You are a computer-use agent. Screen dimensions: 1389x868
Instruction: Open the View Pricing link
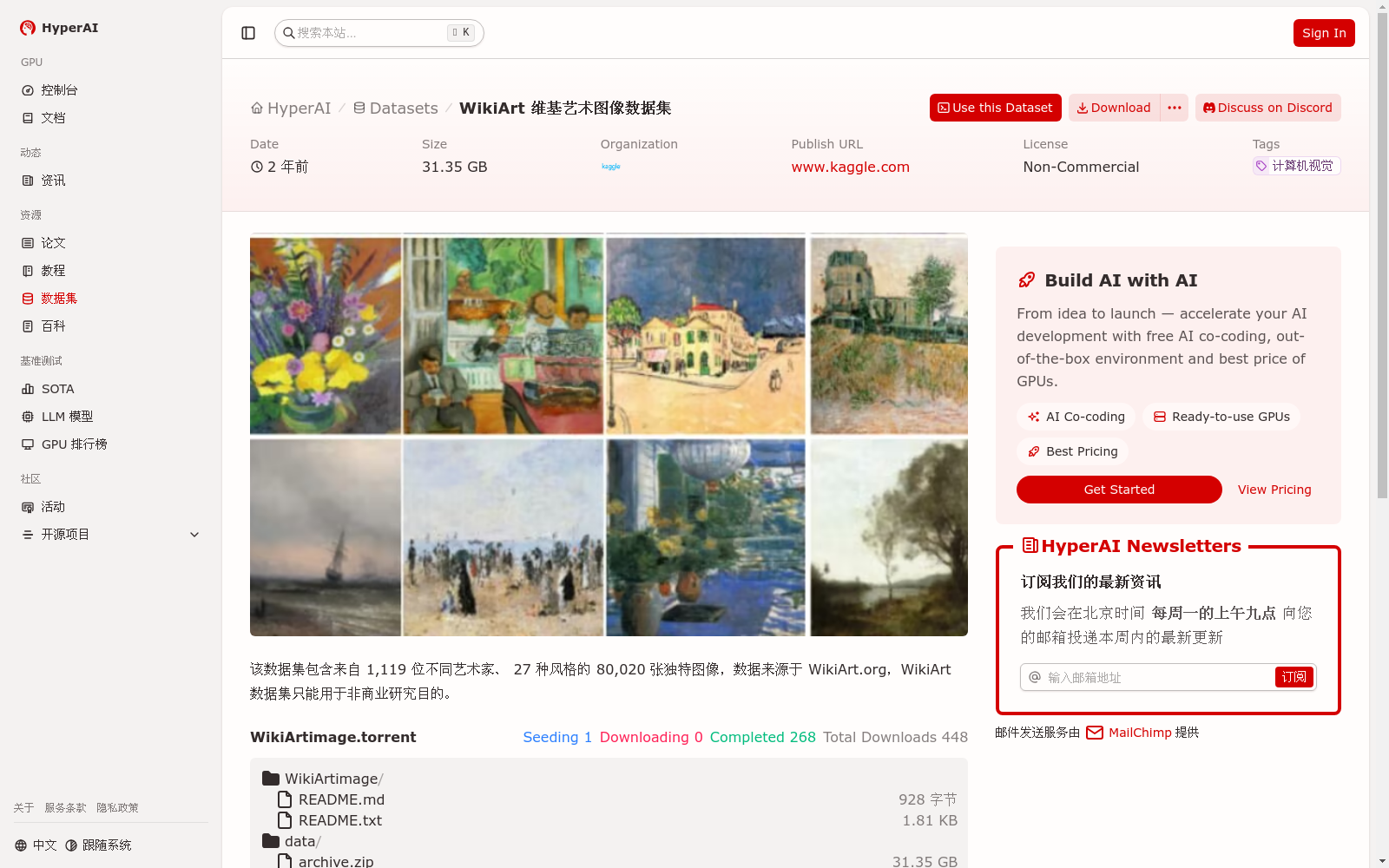point(1274,490)
